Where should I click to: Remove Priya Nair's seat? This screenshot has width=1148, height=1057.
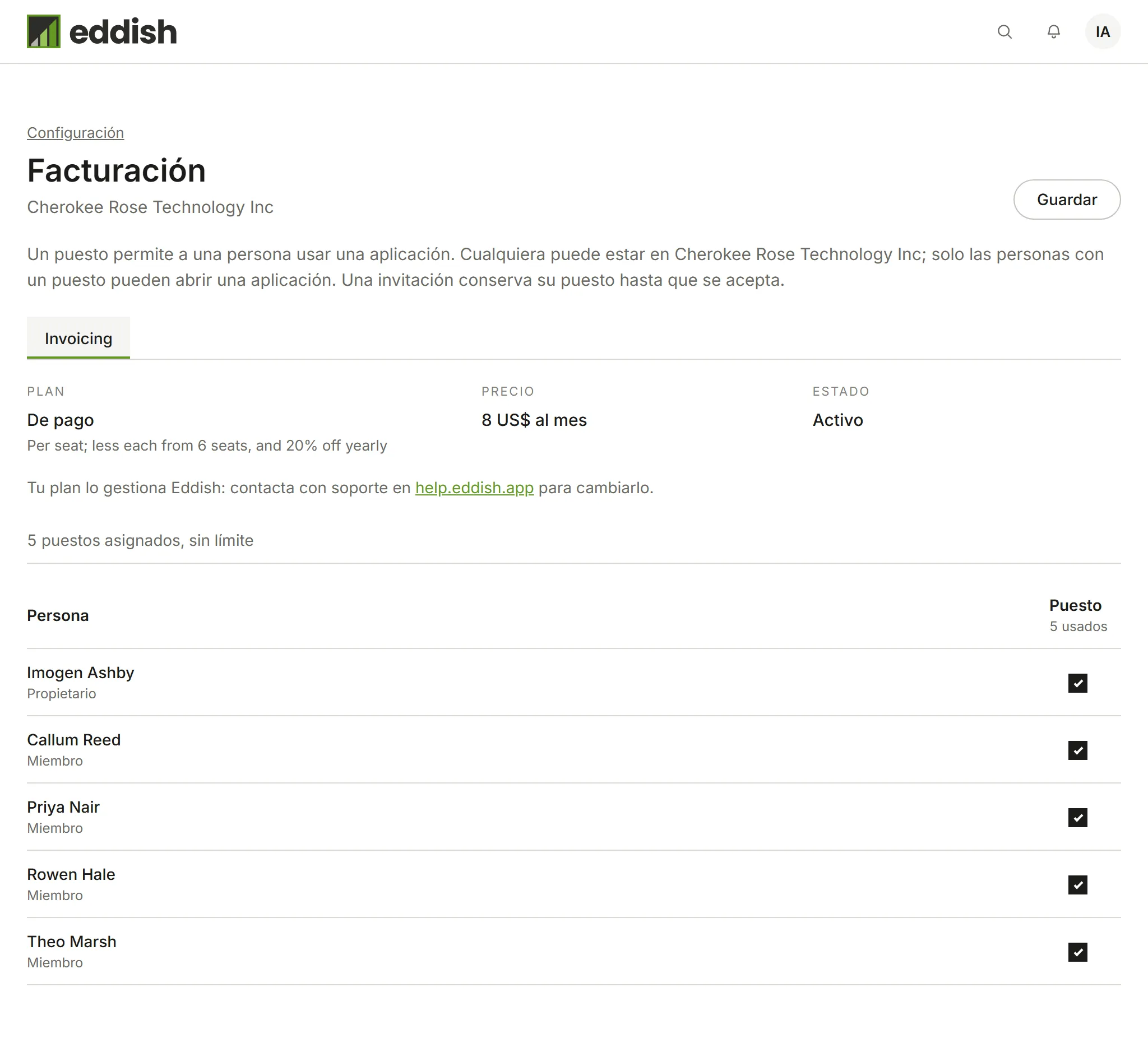[1077, 817]
